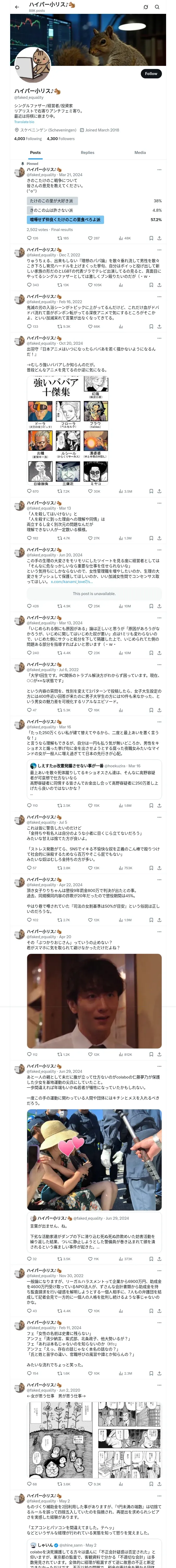Screen dimensions: 176x1568
Task: Follow the ハイパー小リス account
Action: [x=150, y=74]
